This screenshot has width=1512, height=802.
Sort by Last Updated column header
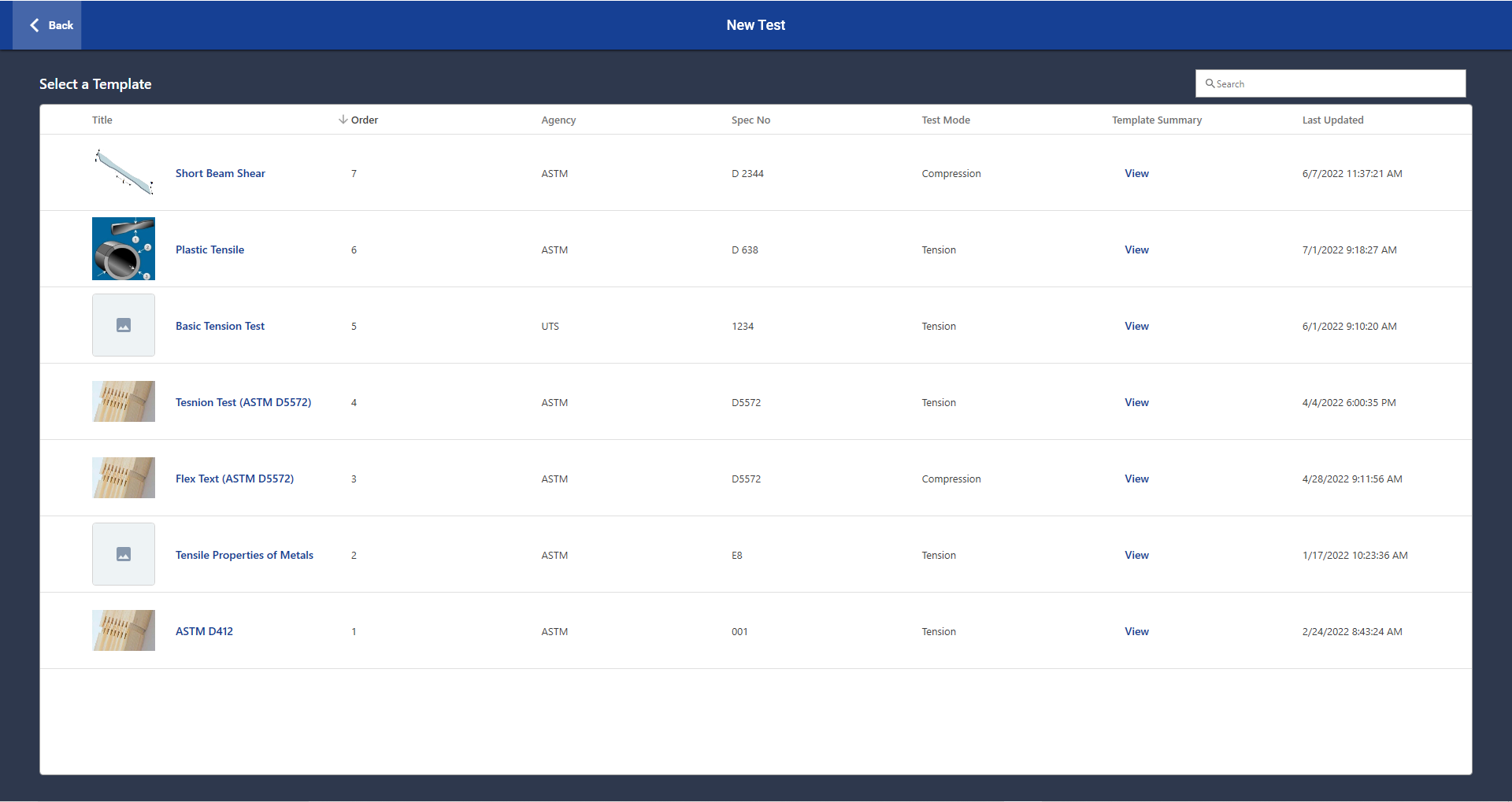pyautogui.click(x=1332, y=120)
